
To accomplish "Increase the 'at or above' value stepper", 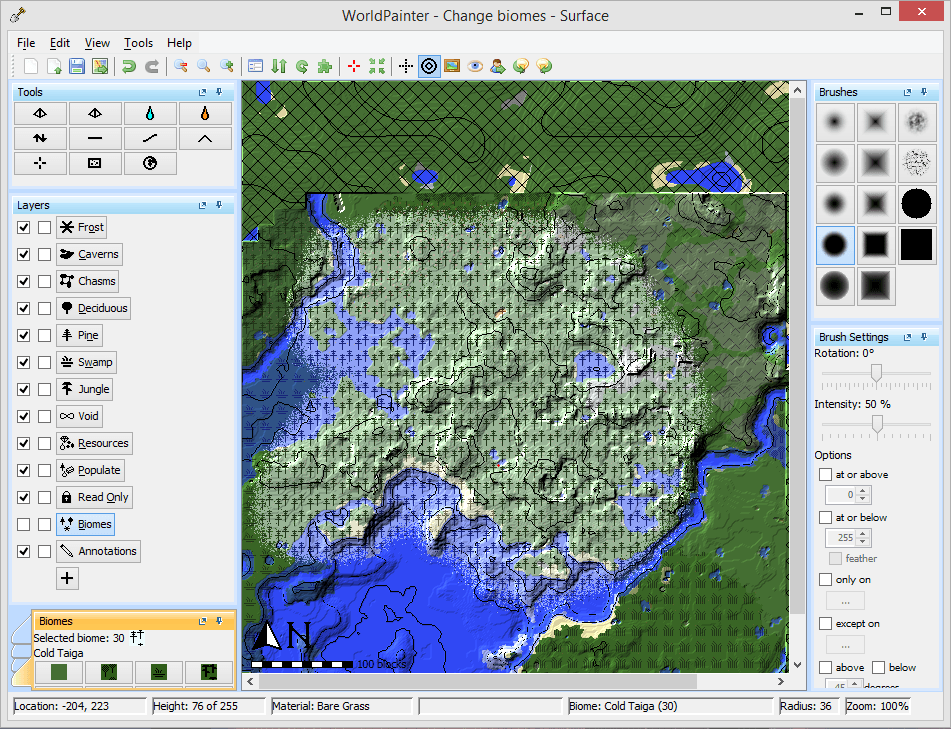I will click(x=864, y=490).
